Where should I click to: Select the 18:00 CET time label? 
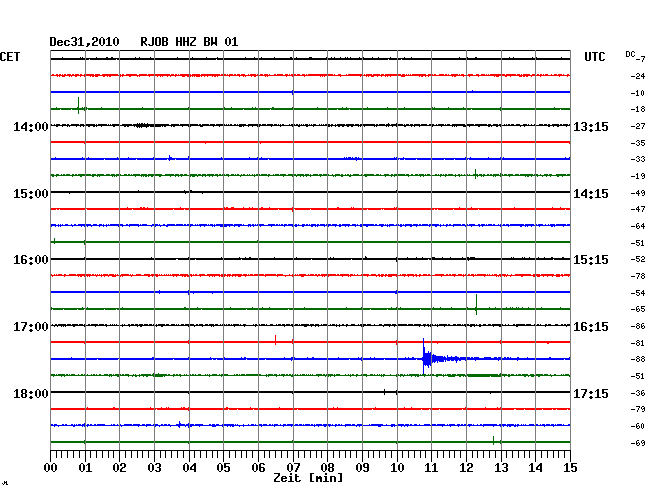[31, 393]
